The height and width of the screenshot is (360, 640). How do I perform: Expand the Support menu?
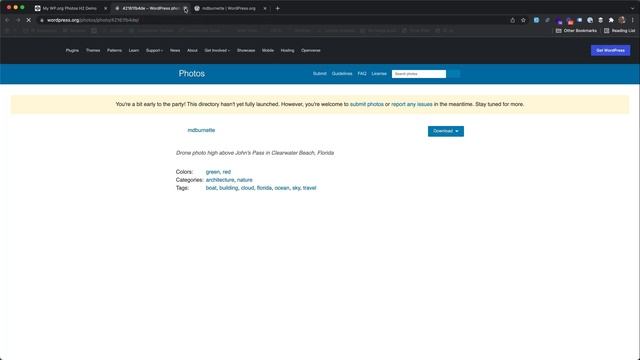154,50
